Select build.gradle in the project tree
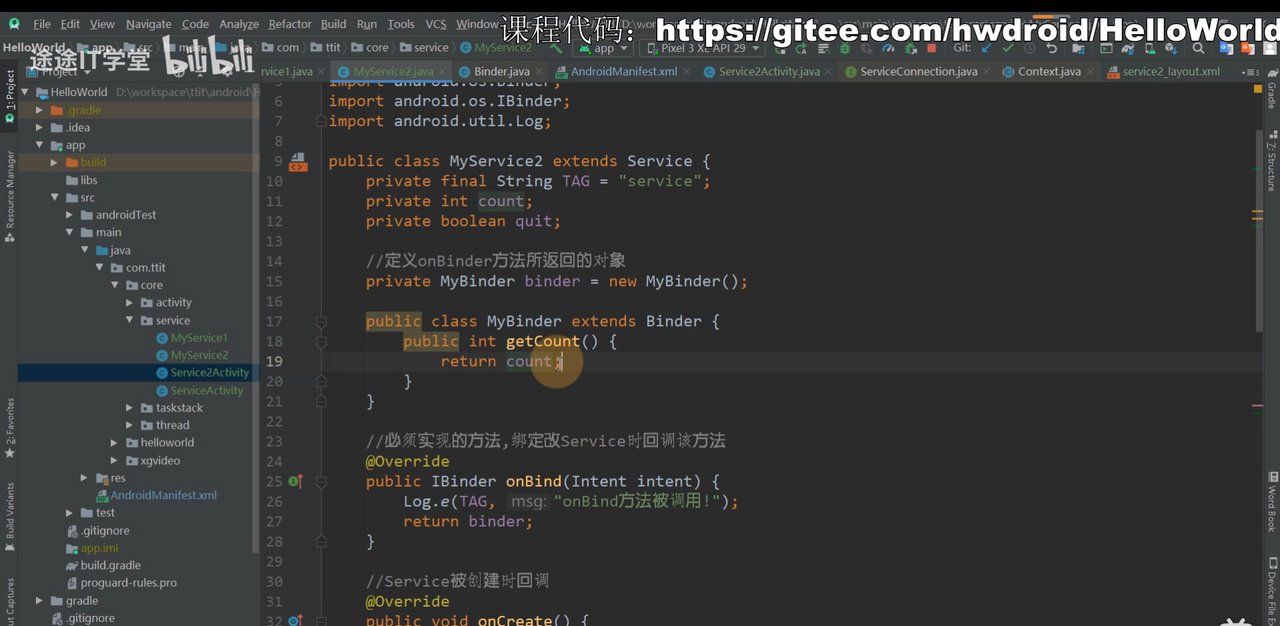This screenshot has height=626, width=1280. [110, 565]
